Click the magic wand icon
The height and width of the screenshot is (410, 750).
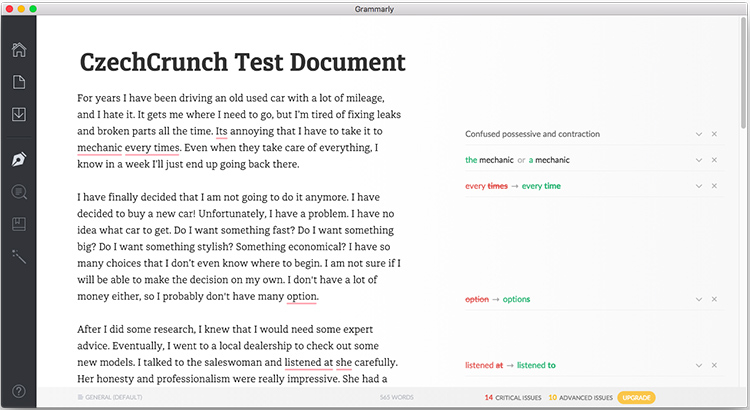pyautogui.click(x=18, y=258)
